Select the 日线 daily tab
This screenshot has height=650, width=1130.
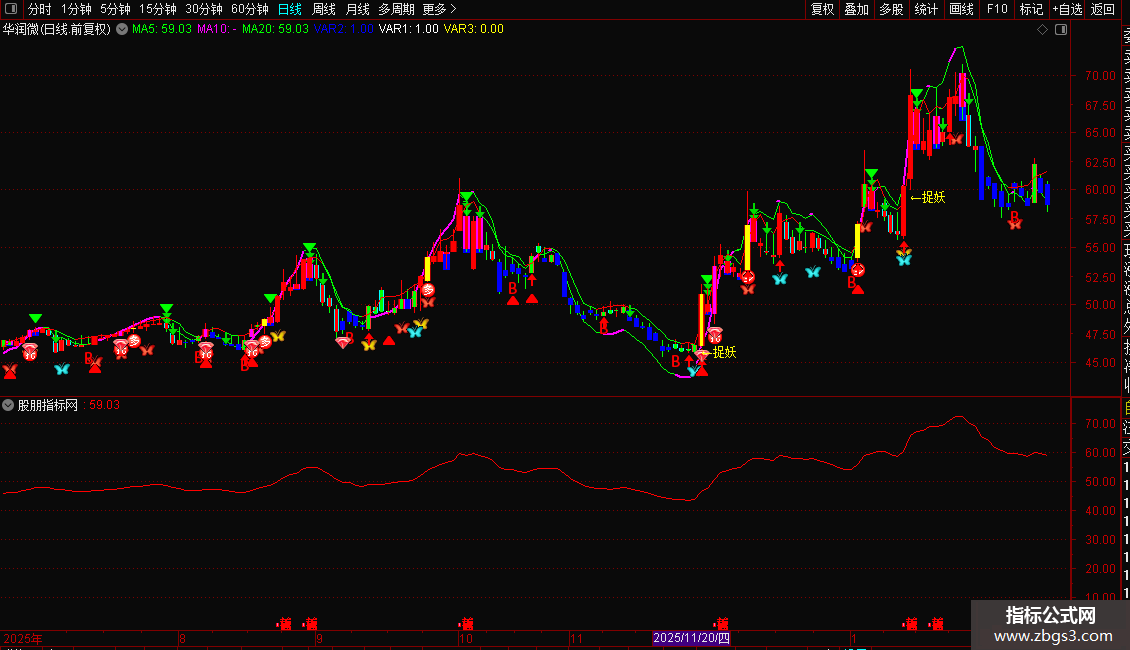click(x=290, y=9)
